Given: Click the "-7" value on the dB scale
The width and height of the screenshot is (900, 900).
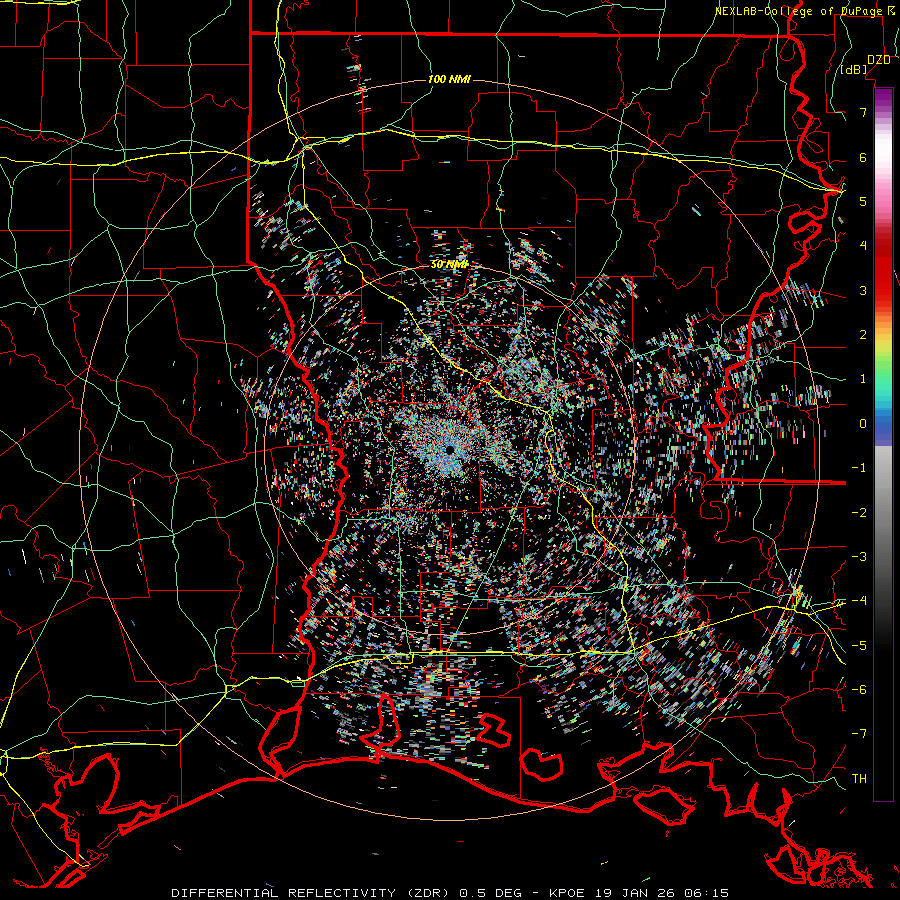Looking at the screenshot, I should point(859,734).
